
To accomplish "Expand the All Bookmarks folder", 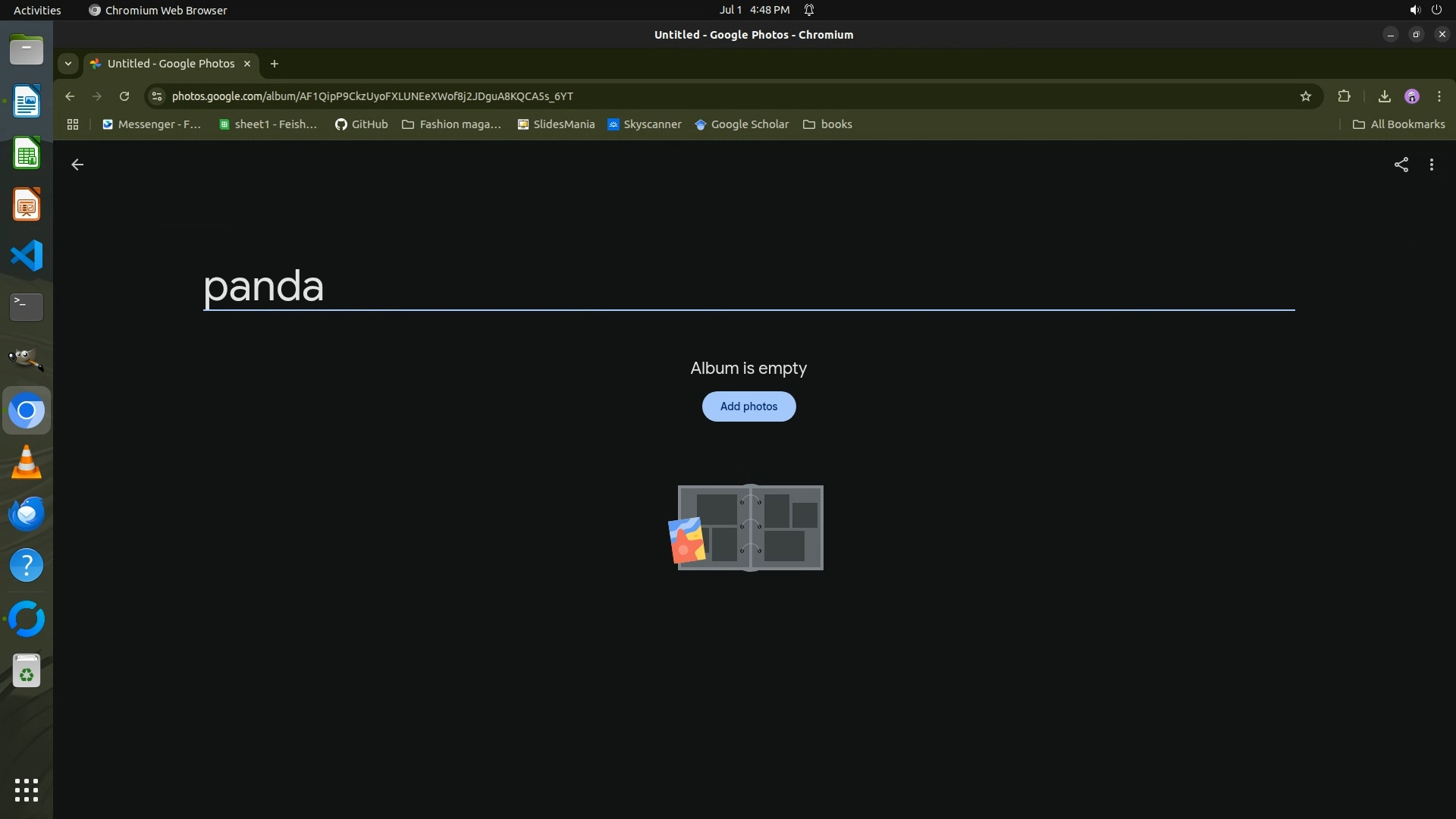I will (1398, 124).
